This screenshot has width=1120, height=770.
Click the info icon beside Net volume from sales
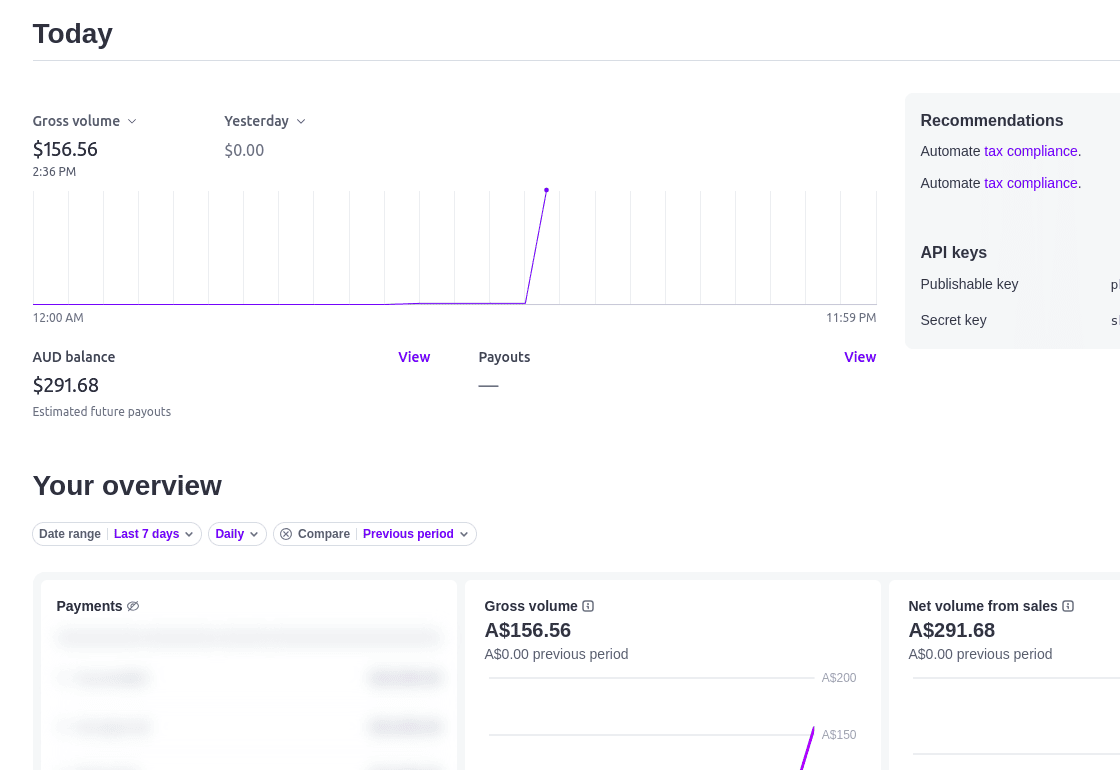[1068, 606]
